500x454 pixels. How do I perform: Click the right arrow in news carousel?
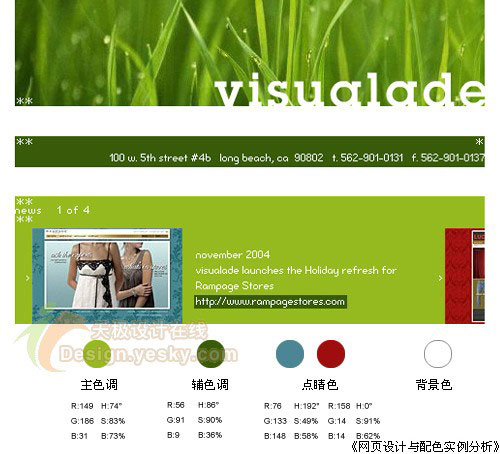click(440, 278)
